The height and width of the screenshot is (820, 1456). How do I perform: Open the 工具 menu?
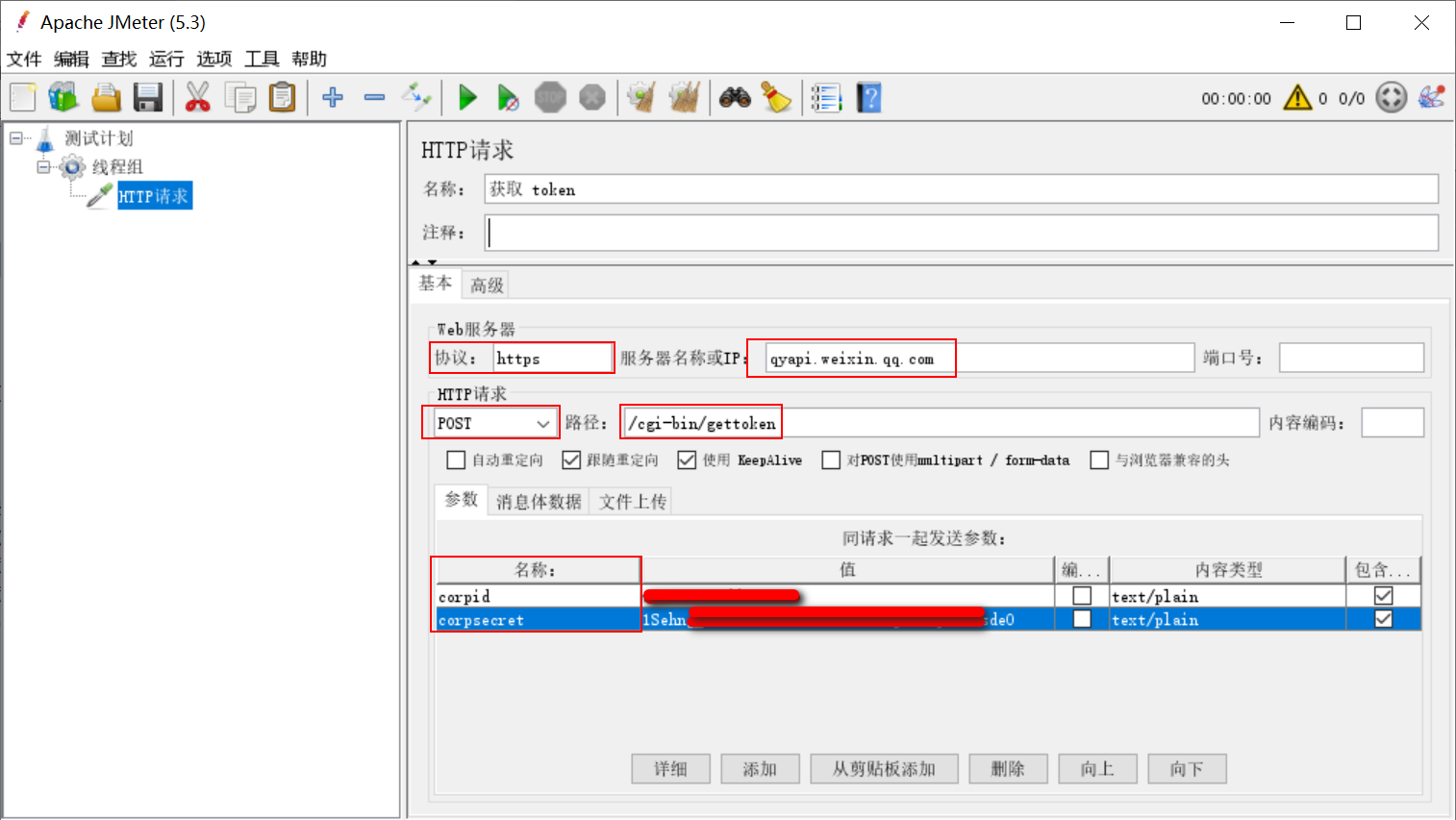pyautogui.click(x=262, y=59)
